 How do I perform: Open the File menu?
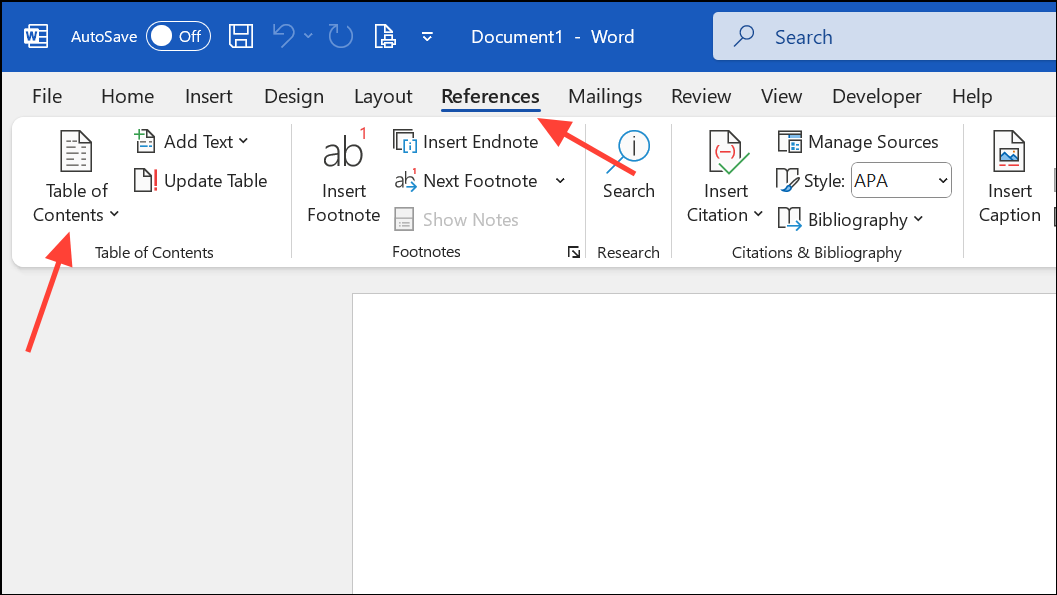(47, 97)
